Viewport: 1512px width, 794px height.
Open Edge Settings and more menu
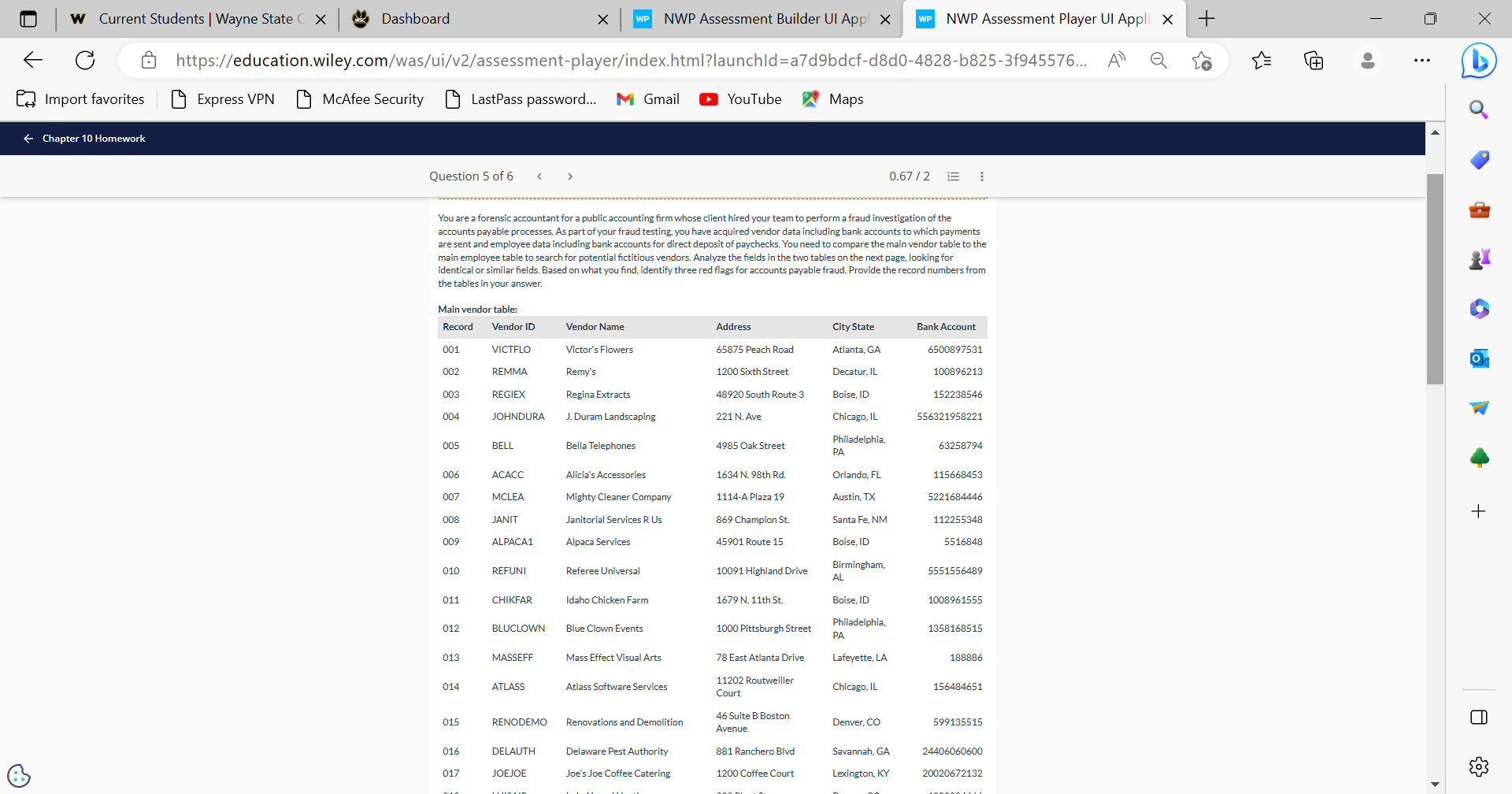pyautogui.click(x=1421, y=60)
